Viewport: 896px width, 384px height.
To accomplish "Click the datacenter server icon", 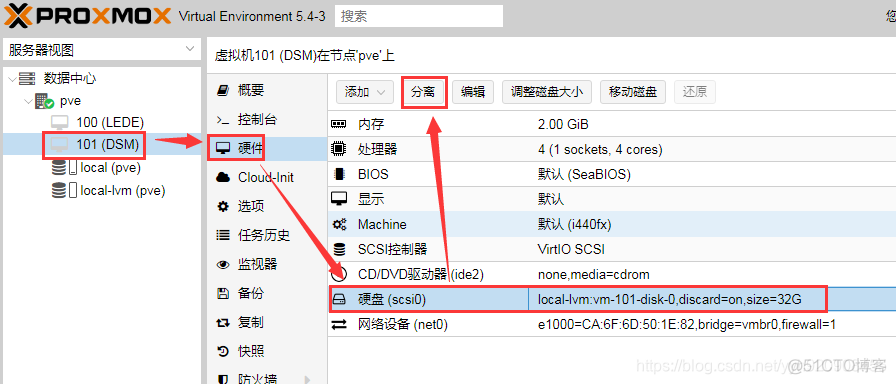I will [x=27, y=78].
